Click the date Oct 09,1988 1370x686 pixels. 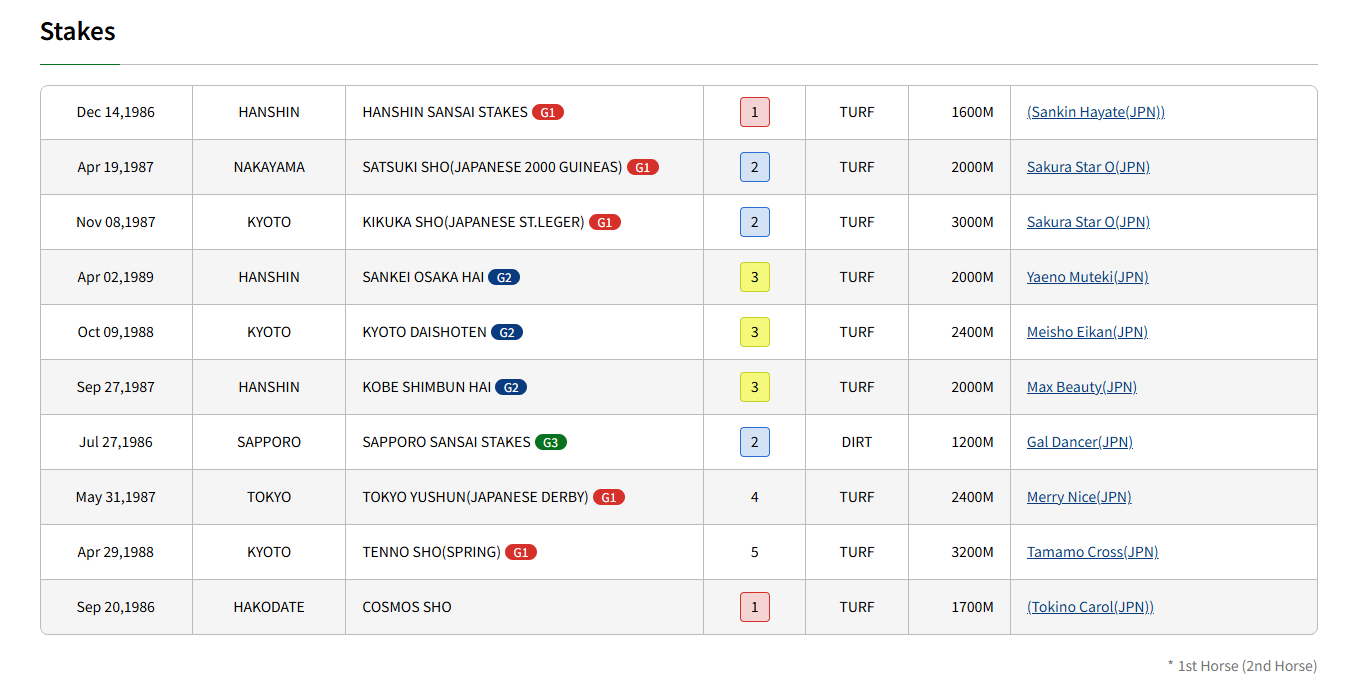[x=116, y=332]
